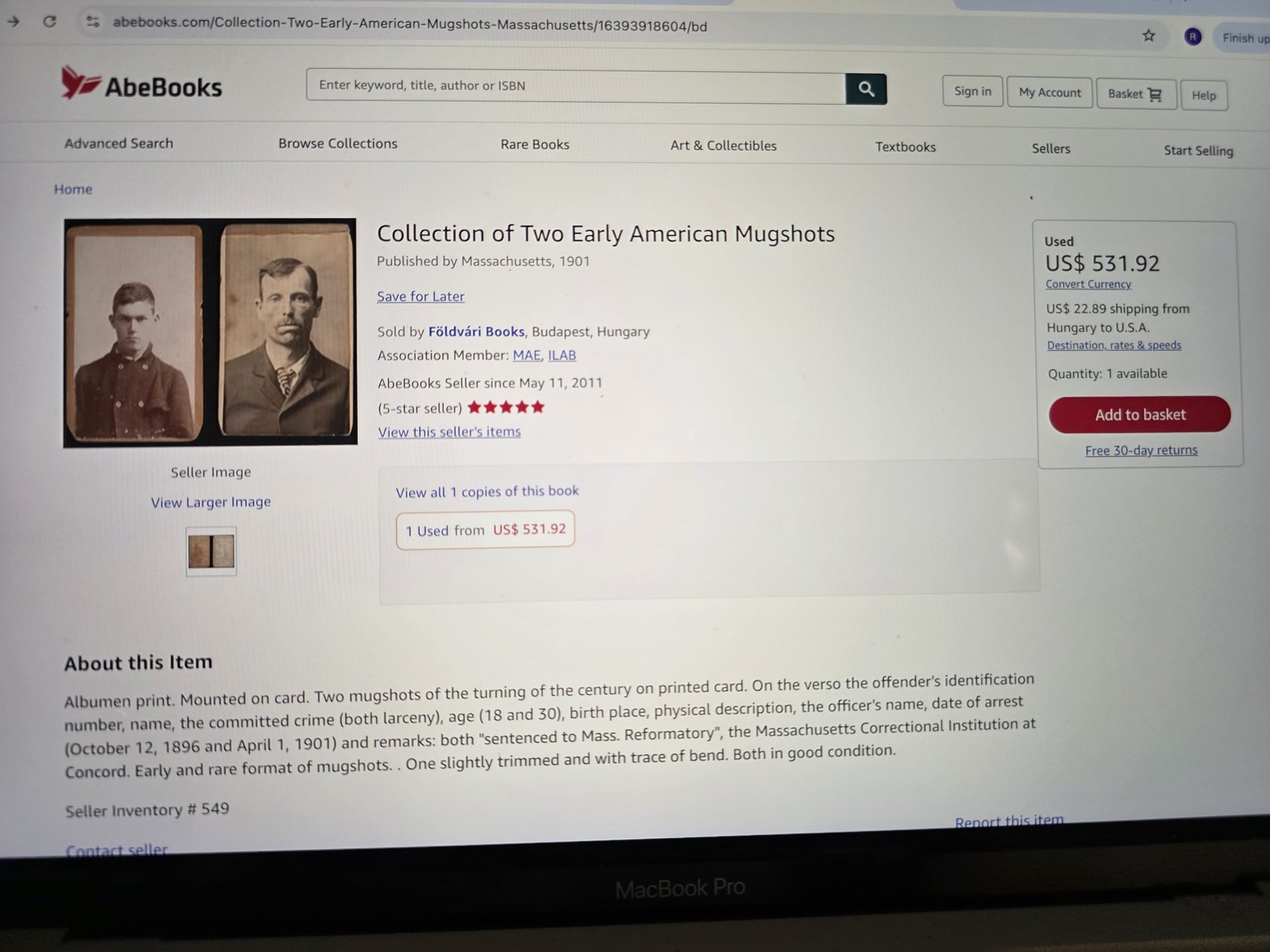This screenshot has width=1270, height=952.
Task: Click the browser profile avatar icon
Action: [x=1192, y=36]
